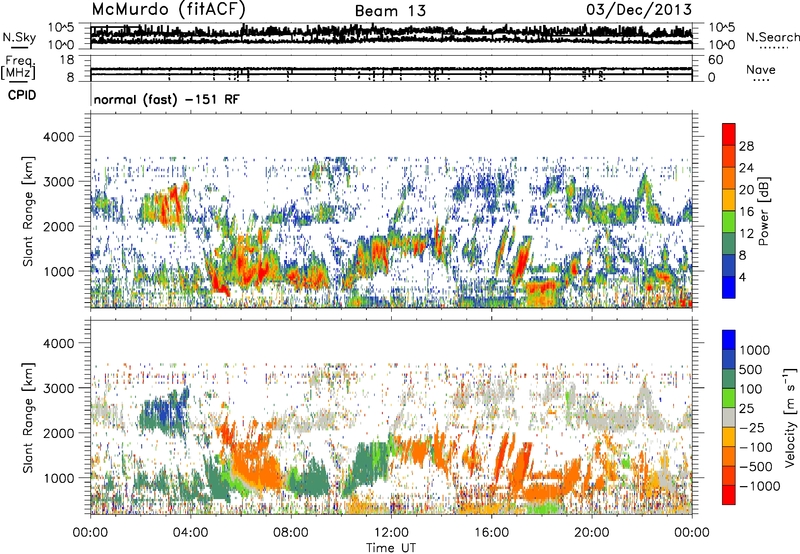The image size is (800, 554).
Task: Click the -1000 value on Velocity colorbar
Action: pyautogui.click(x=759, y=486)
